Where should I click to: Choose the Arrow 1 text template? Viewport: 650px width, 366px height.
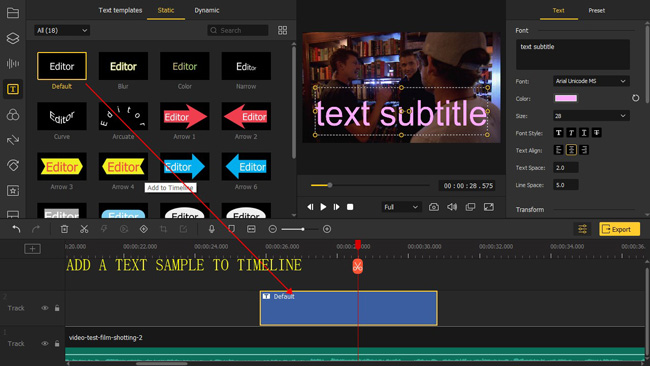pyautogui.click(x=184, y=116)
